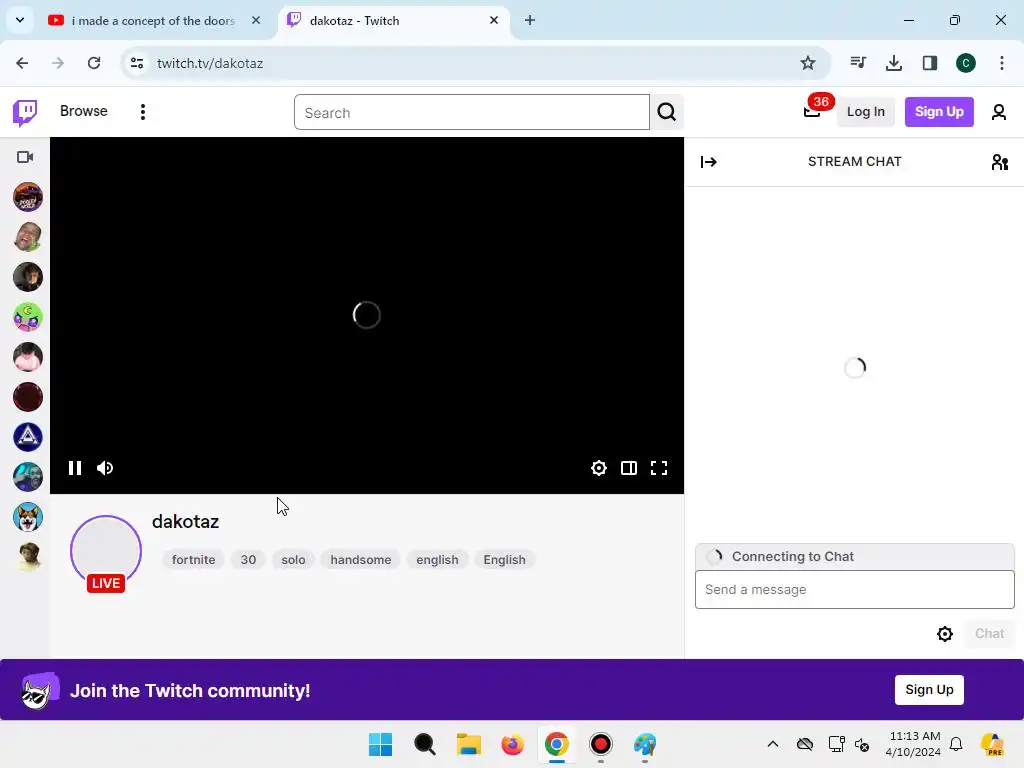
Task: Click the Chat send button
Action: click(x=989, y=633)
